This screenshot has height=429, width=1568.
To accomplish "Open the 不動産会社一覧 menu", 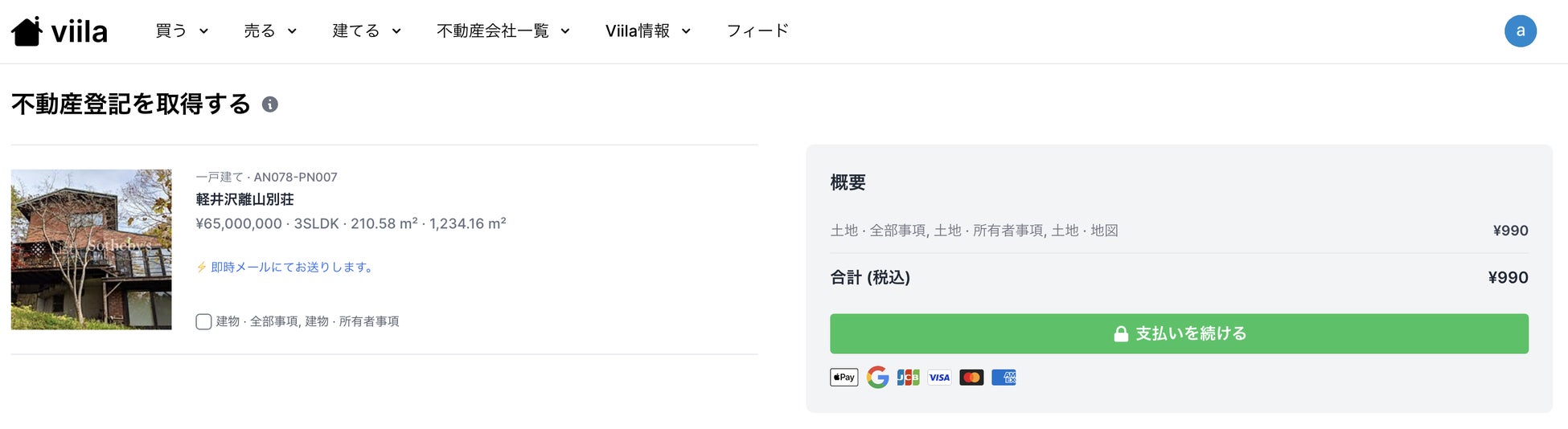I will [503, 31].
